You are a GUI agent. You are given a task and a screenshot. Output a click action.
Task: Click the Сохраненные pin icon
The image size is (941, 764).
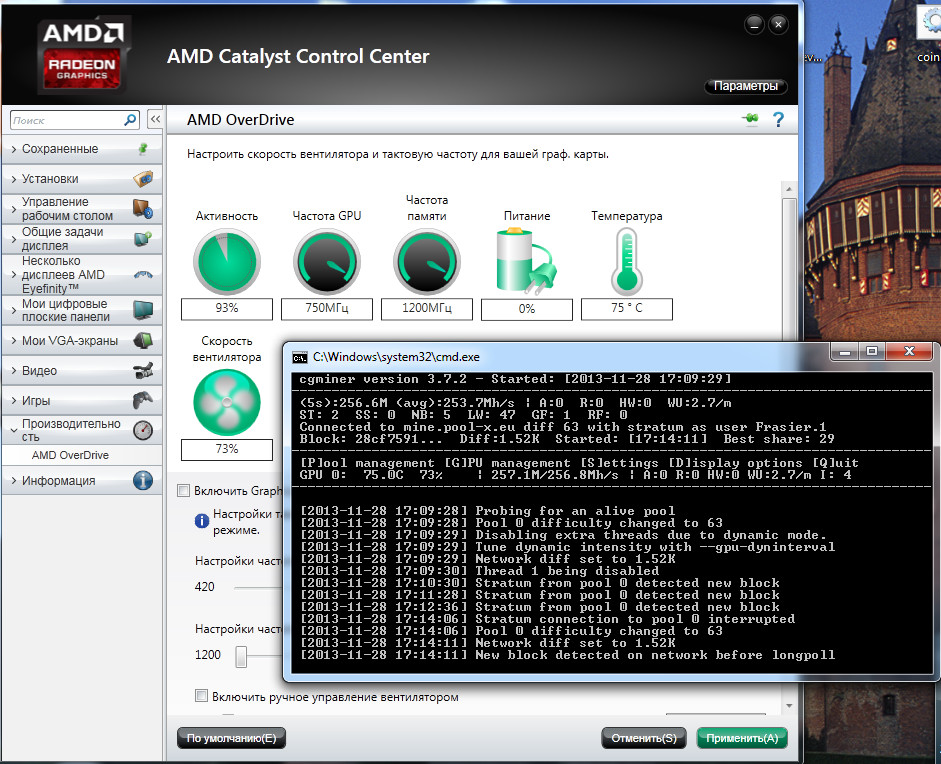point(143,149)
